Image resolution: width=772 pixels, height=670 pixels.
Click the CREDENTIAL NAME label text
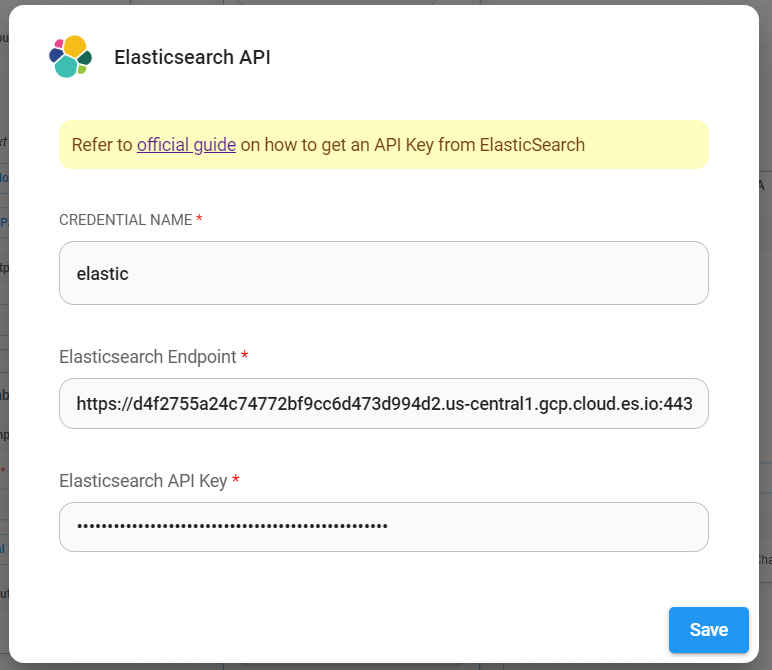pyautogui.click(x=125, y=220)
